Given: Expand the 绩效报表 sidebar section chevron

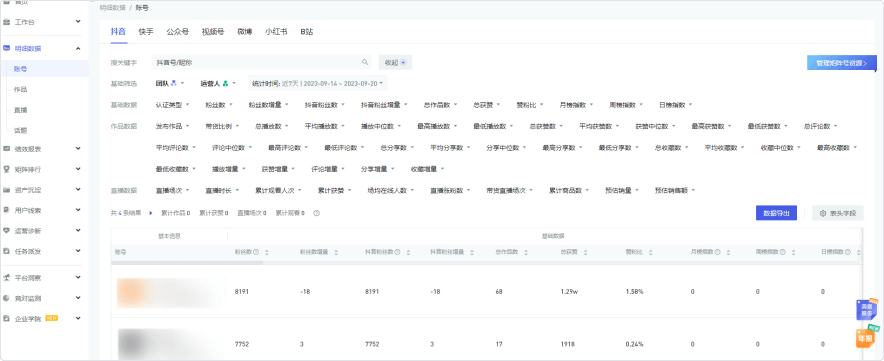Looking at the screenshot, I should coord(78,149).
